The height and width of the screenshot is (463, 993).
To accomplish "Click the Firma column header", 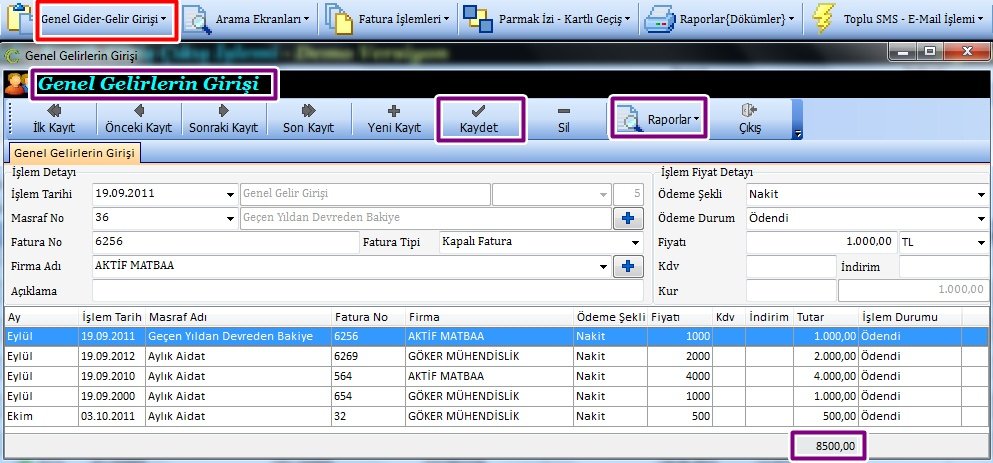I will 488,317.
